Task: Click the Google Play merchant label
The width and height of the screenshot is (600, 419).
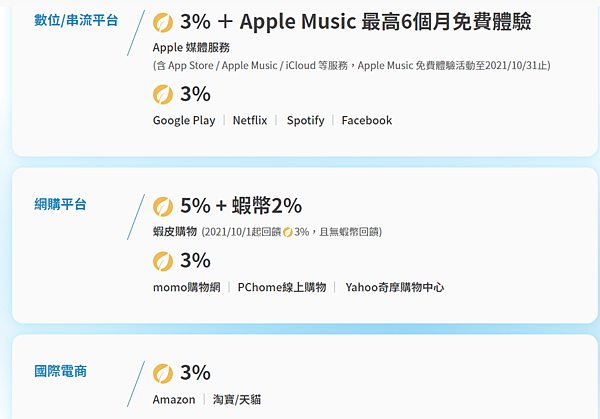Action: coord(184,121)
